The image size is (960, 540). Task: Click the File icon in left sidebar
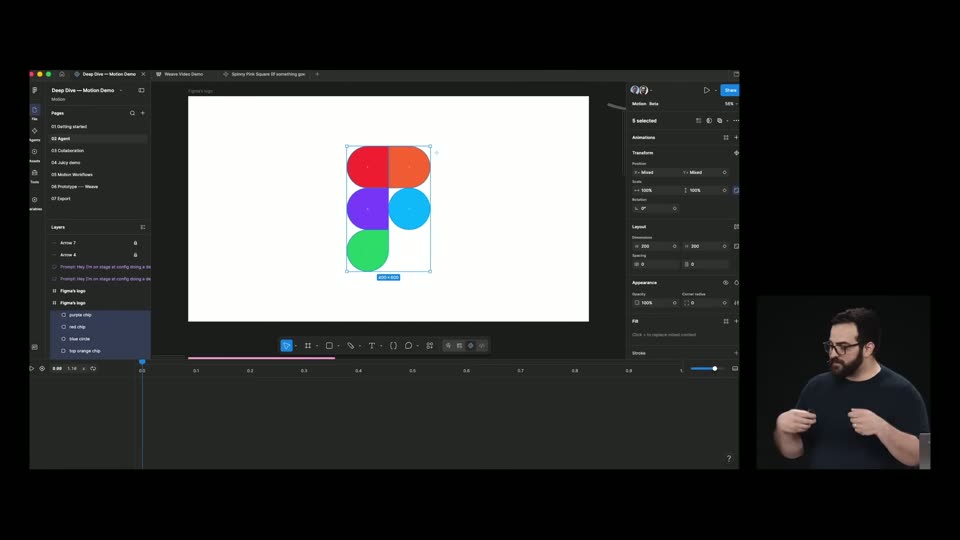pyautogui.click(x=35, y=110)
